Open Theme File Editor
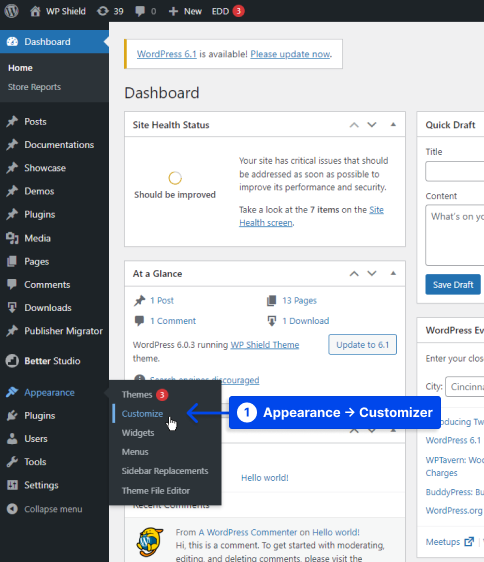Screen dimensions: 484x562 coord(156,491)
